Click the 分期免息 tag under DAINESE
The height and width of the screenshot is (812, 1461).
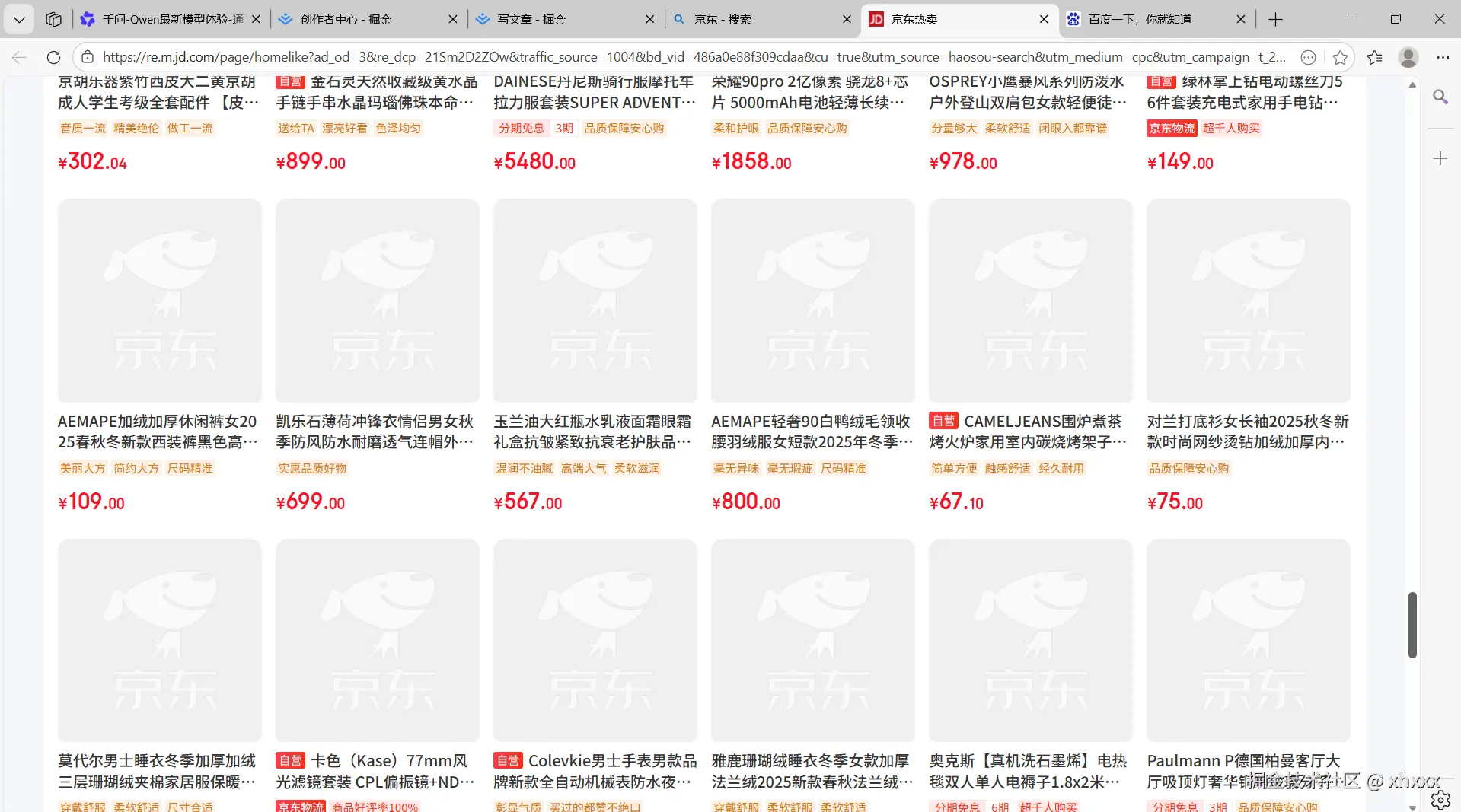[522, 128]
